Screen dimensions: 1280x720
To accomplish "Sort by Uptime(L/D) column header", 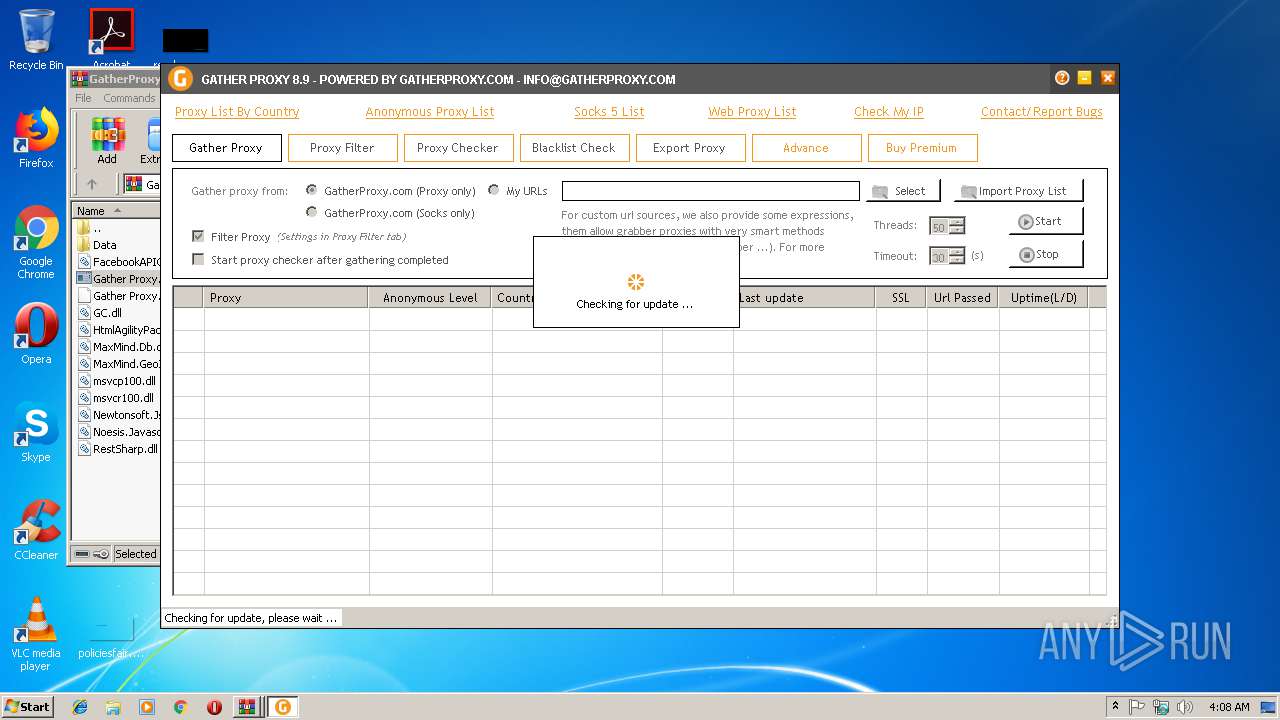I will (1043, 297).
